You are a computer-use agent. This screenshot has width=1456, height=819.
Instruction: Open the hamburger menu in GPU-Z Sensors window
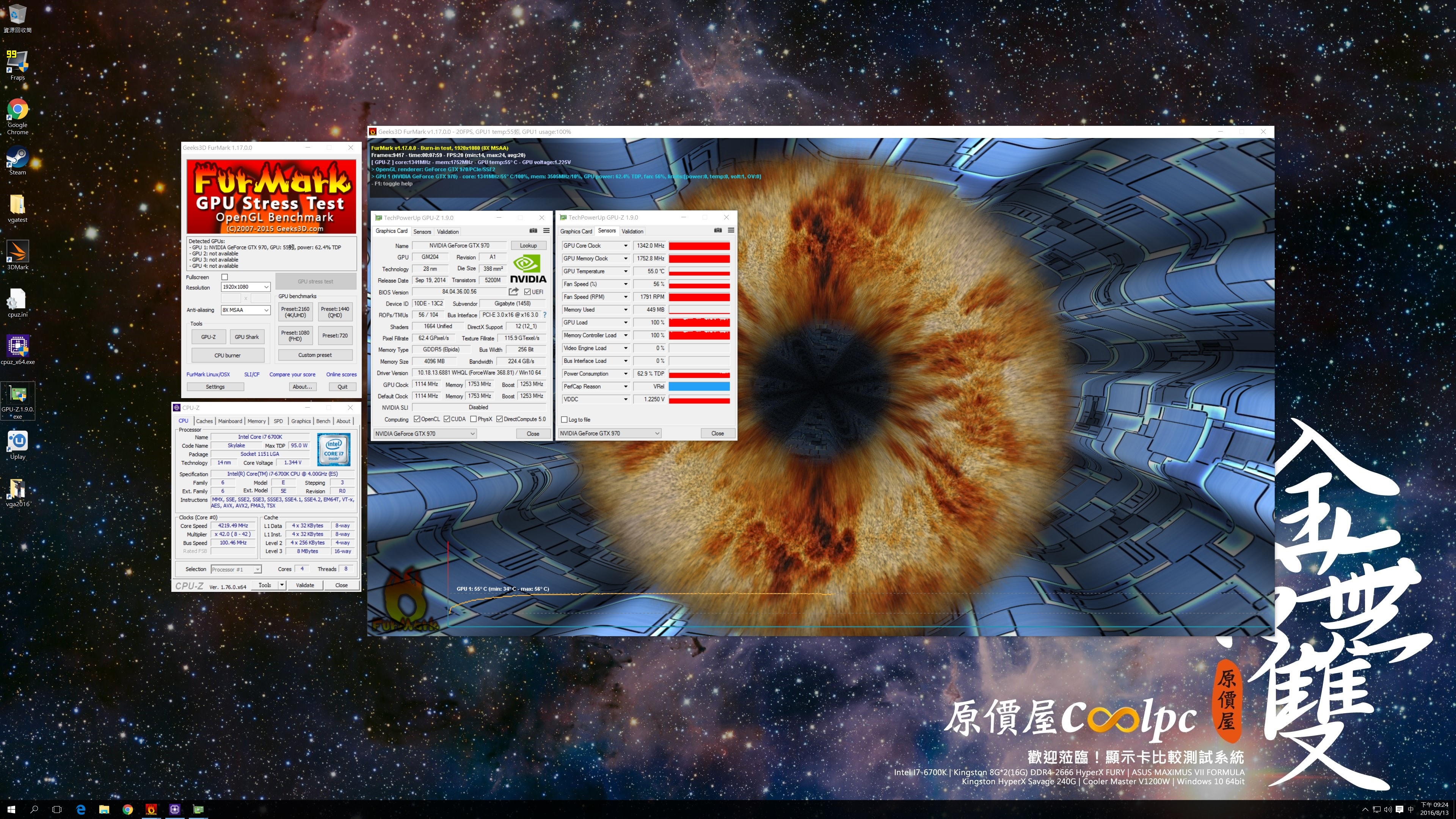click(731, 230)
